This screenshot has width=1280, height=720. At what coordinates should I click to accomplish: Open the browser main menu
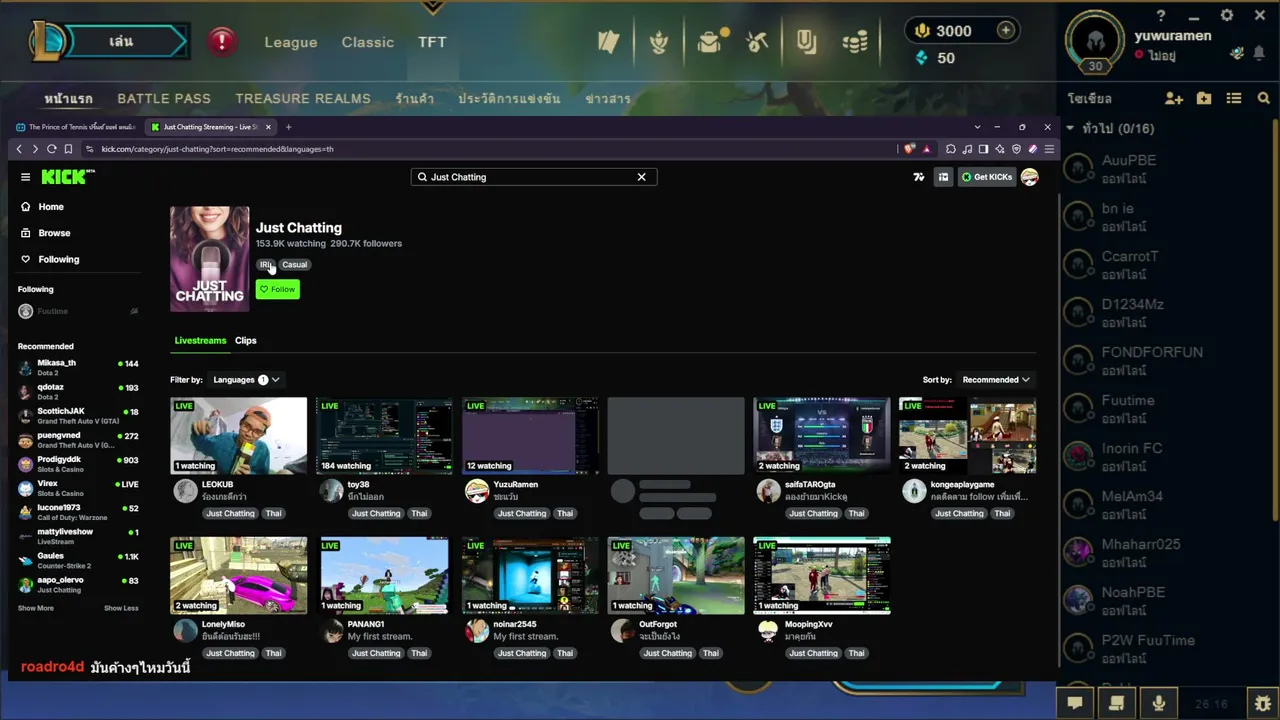[x=1049, y=149]
